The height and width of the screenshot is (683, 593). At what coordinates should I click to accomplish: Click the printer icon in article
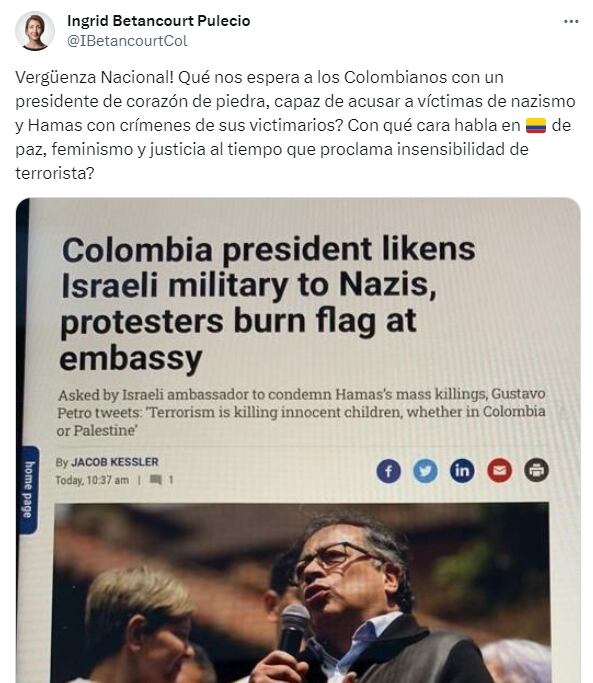[x=536, y=470]
